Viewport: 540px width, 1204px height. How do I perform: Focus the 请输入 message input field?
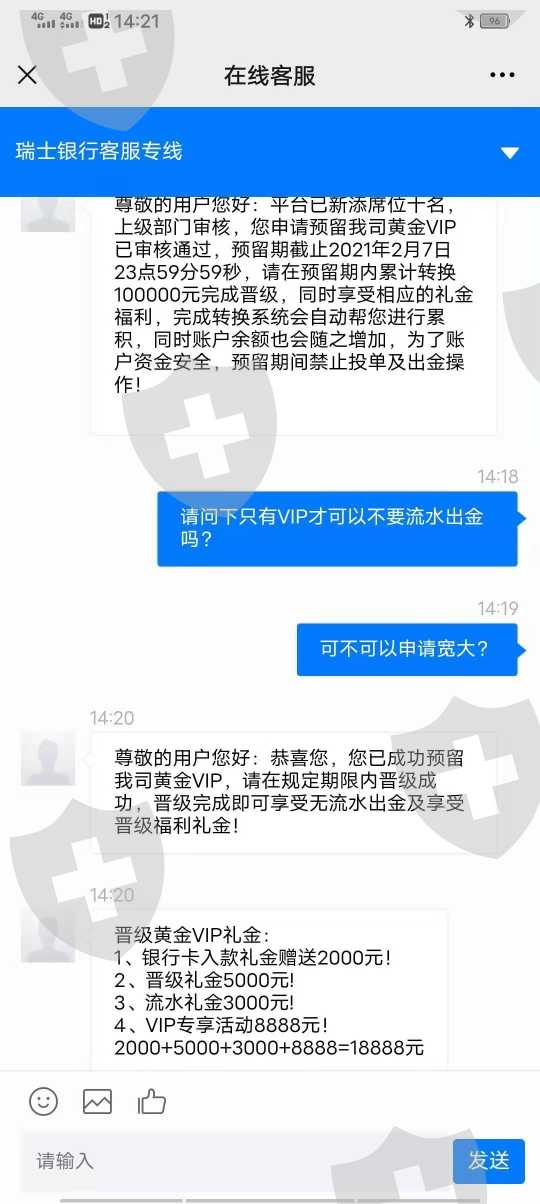pyautogui.click(x=236, y=1161)
